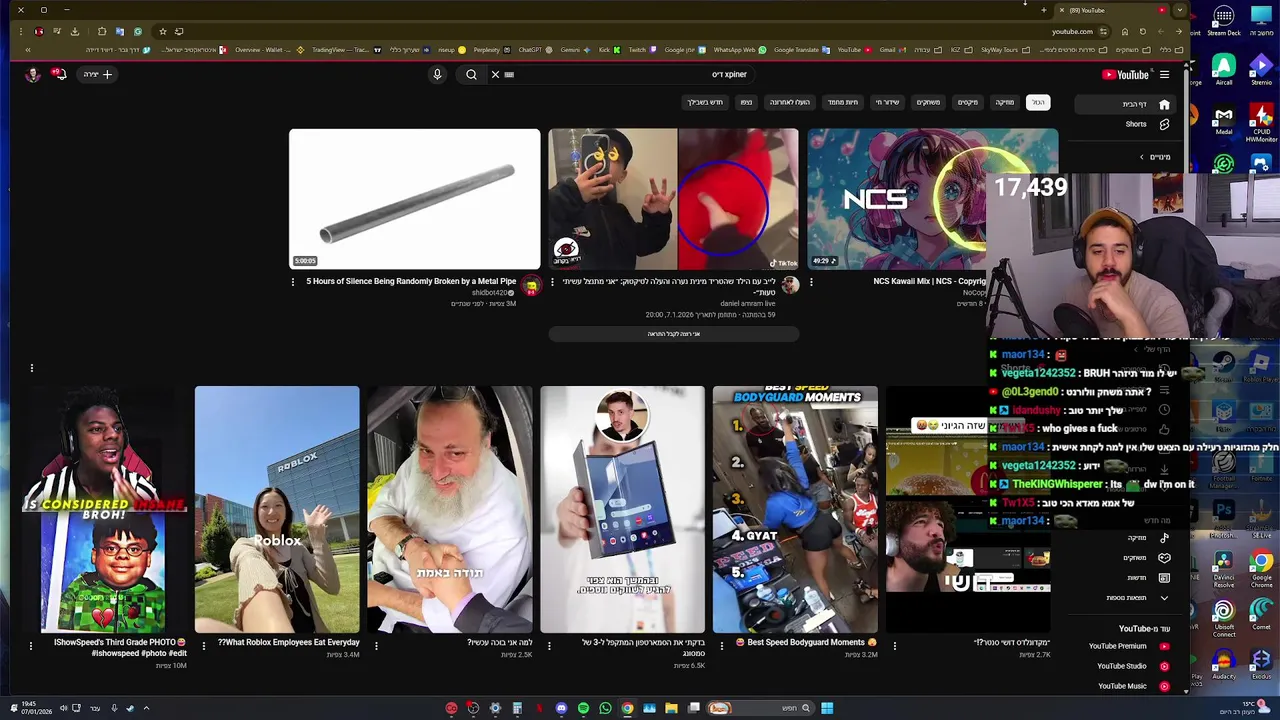Image resolution: width=1280 pixels, height=720 pixels.
Task: Click the daniel amiram live channel name
Action: coord(748,303)
